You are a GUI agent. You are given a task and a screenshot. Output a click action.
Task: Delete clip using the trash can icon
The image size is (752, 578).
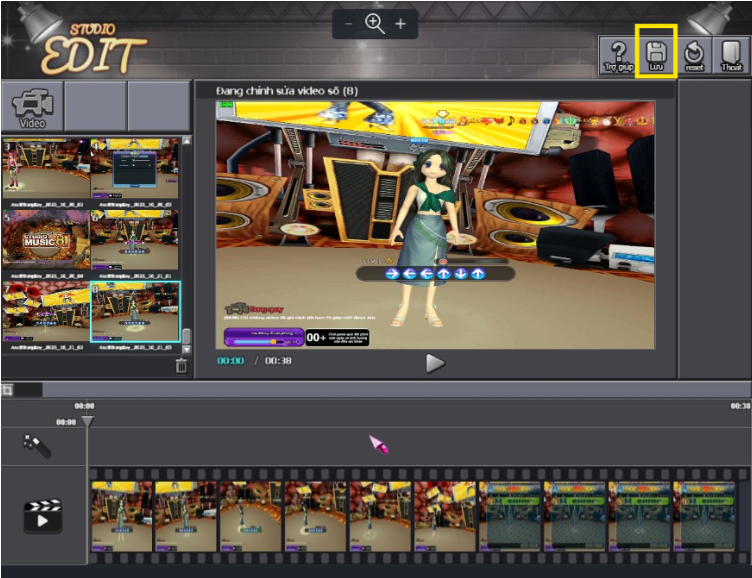[x=181, y=365]
